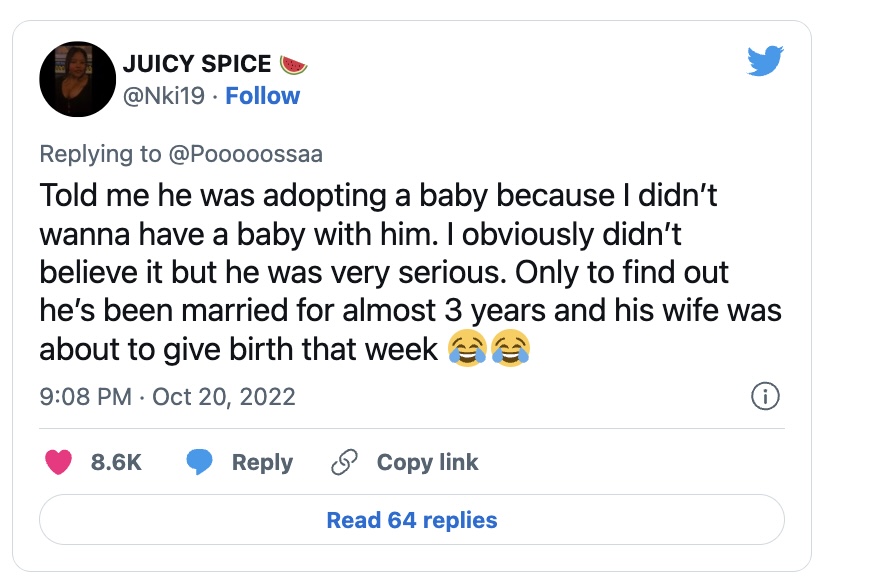Click the first laughing-crying emoji in tweet

[x=466, y=348]
